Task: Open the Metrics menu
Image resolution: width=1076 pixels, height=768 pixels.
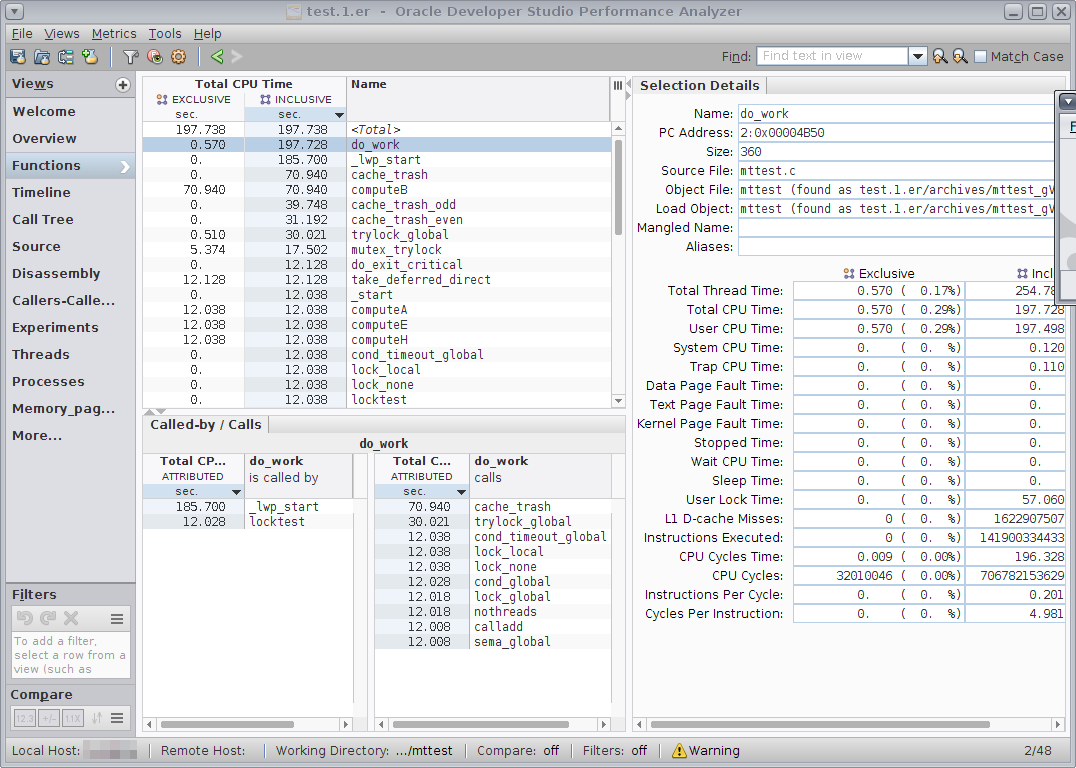Action: (x=114, y=34)
